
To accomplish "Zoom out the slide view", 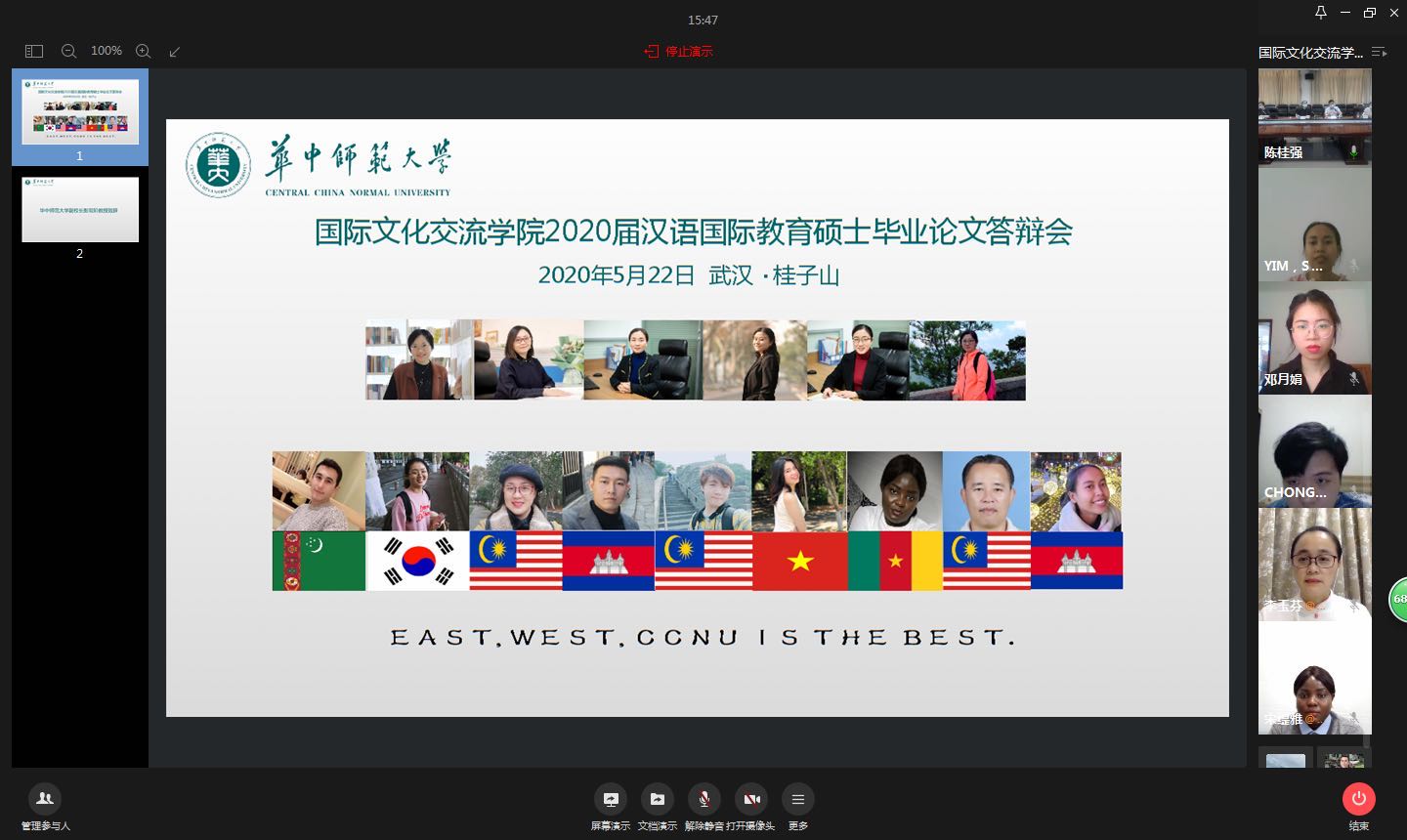I will click(68, 51).
